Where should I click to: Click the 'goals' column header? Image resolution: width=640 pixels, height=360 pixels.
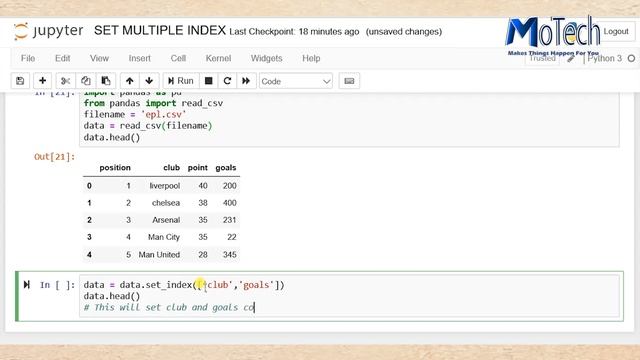(x=226, y=168)
